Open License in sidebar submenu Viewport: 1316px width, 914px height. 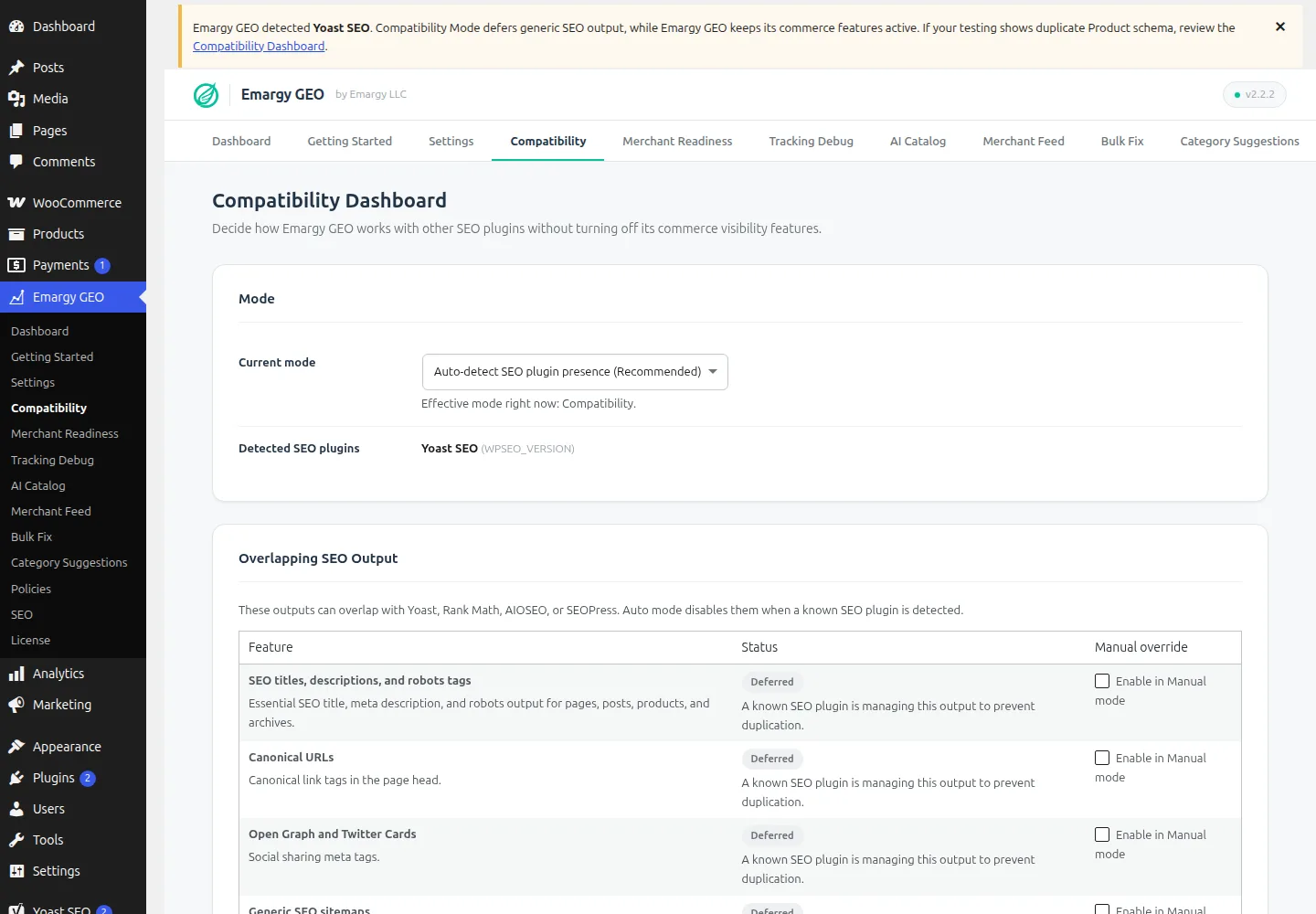tap(31, 641)
